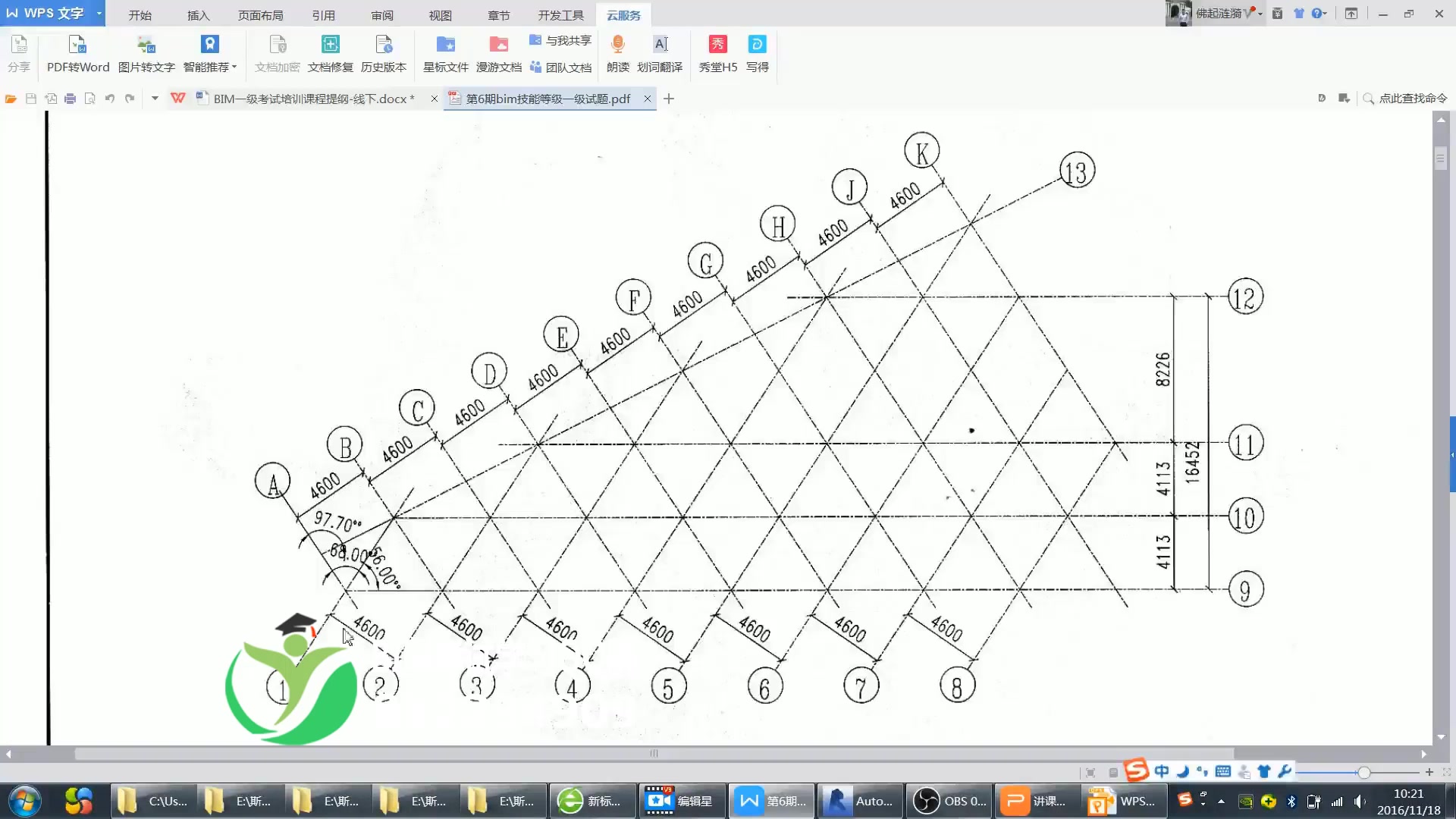Launch the 文档修复 document repair tool

(x=330, y=53)
